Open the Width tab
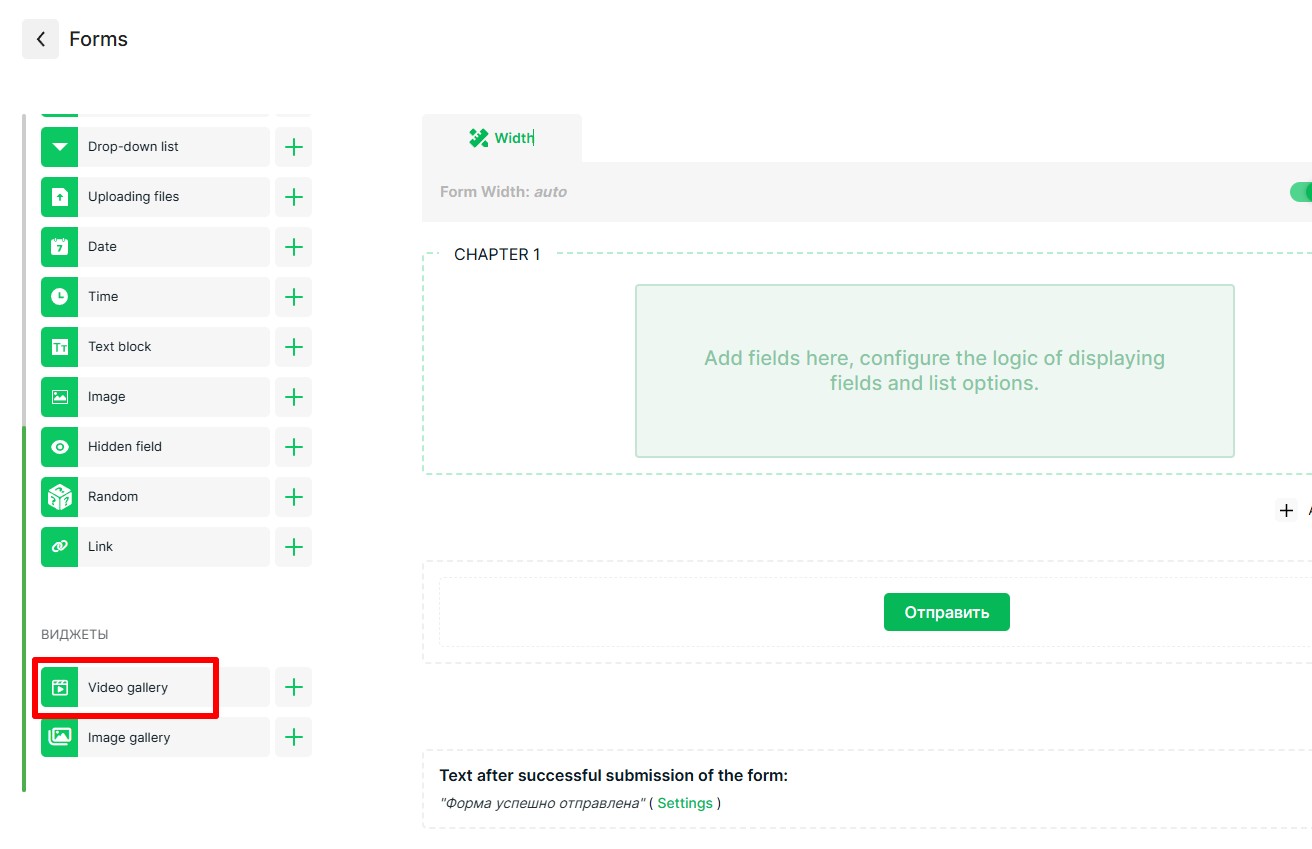 pyautogui.click(x=501, y=138)
